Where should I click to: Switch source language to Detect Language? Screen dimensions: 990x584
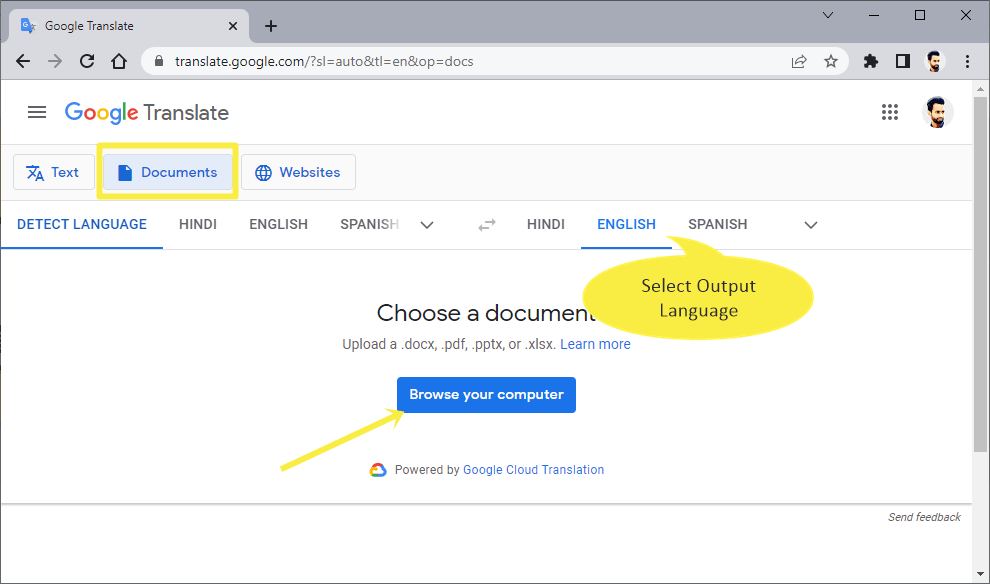82,224
